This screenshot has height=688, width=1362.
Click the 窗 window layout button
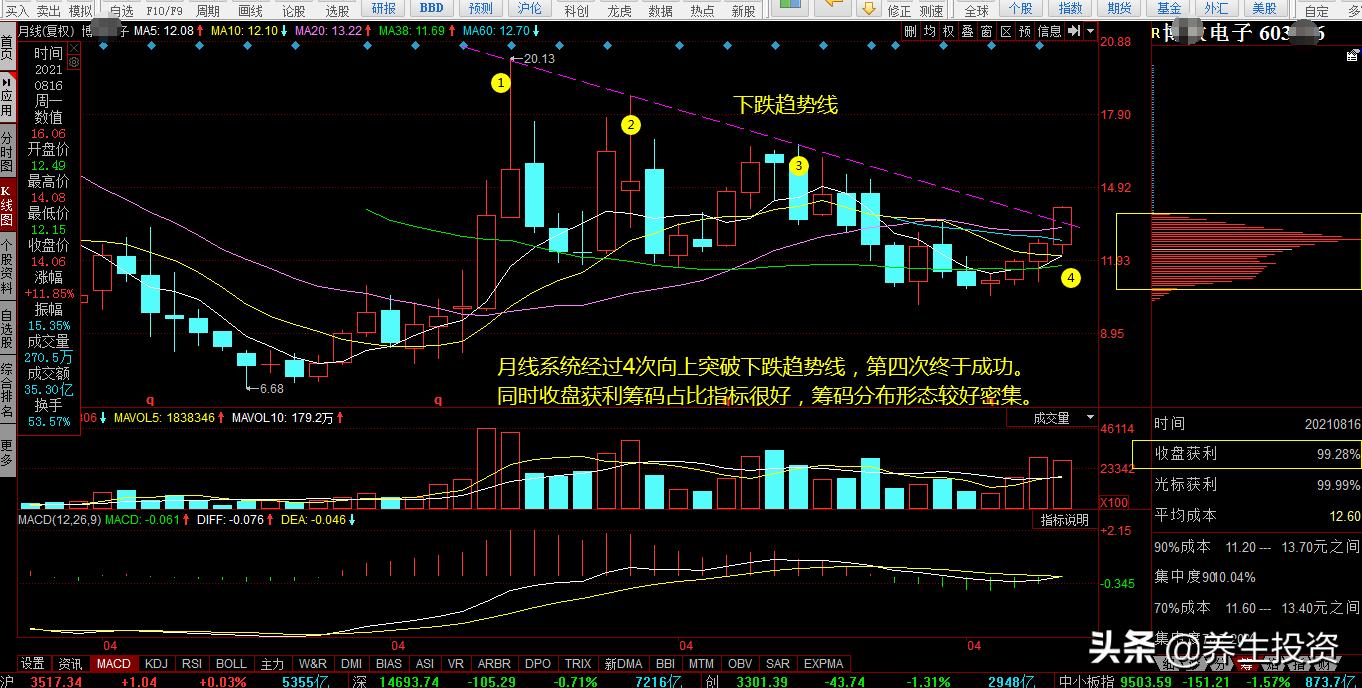[986, 31]
